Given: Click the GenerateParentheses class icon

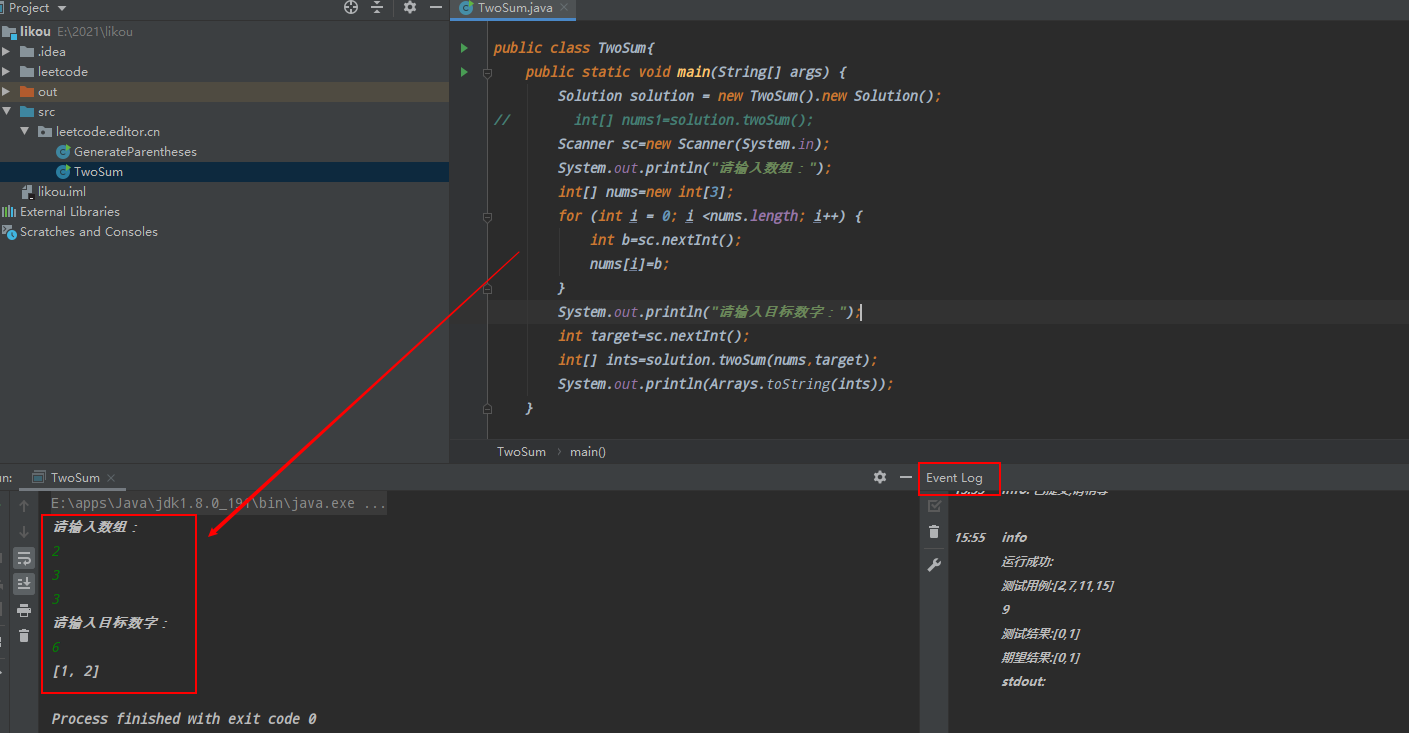Looking at the screenshot, I should (x=63, y=151).
